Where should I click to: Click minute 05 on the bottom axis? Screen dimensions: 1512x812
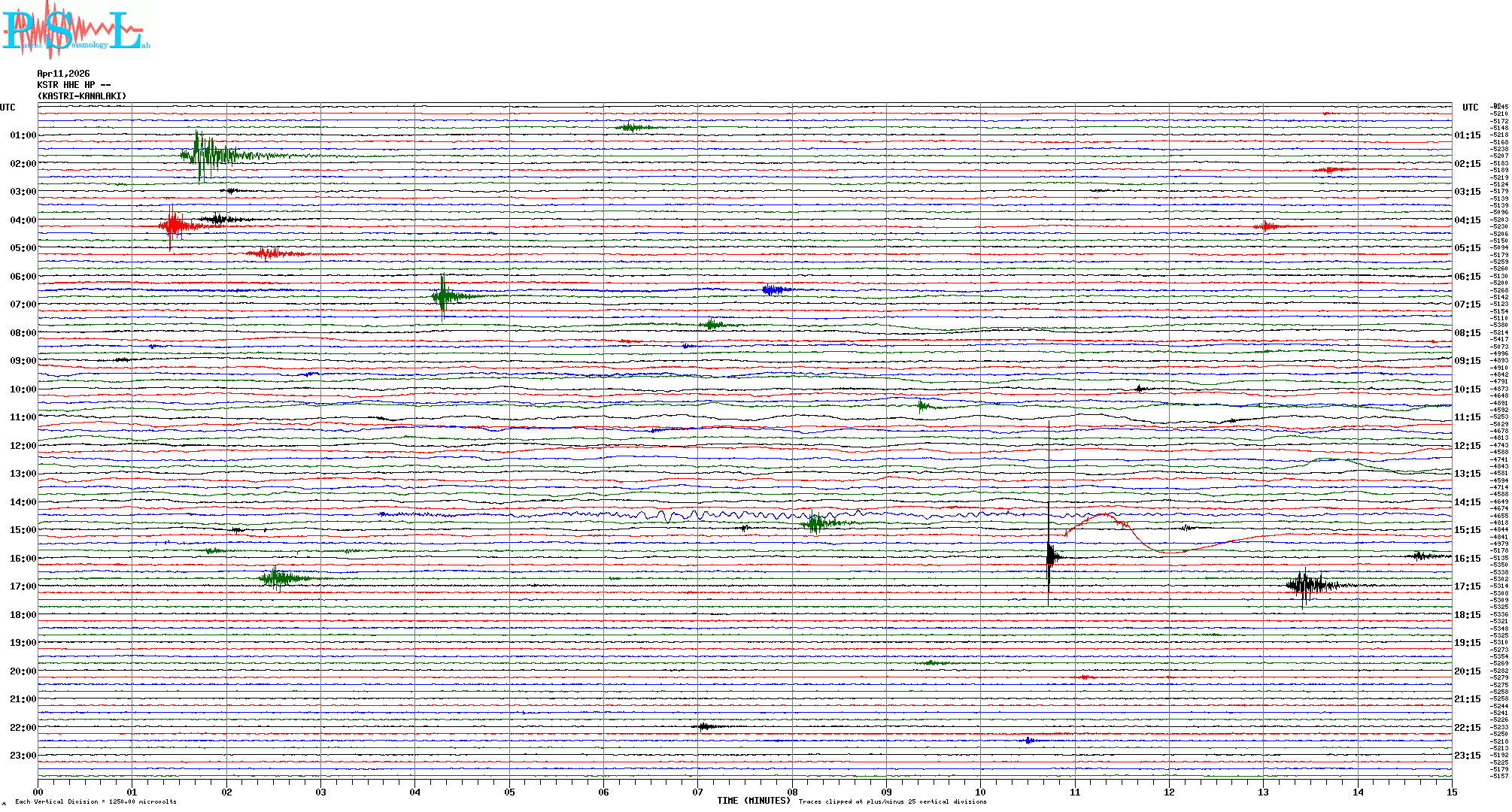(509, 792)
